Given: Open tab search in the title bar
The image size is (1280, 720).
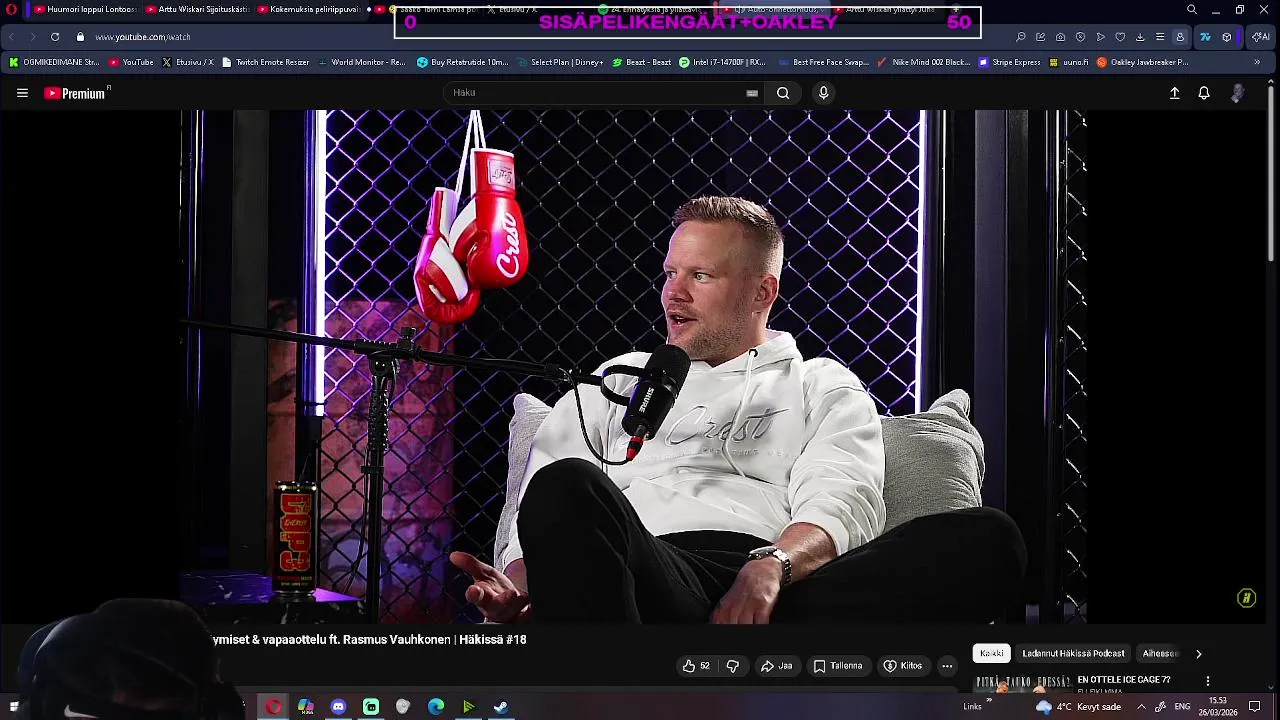Looking at the screenshot, I should pyautogui.click(x=1191, y=10).
